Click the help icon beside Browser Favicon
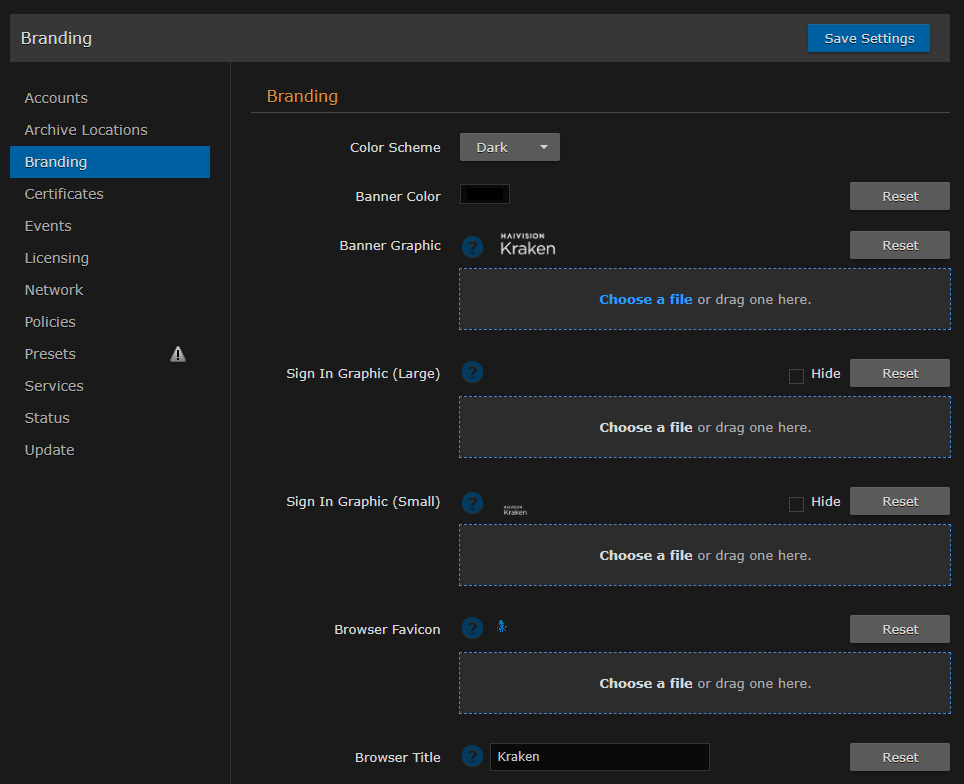 click(473, 629)
